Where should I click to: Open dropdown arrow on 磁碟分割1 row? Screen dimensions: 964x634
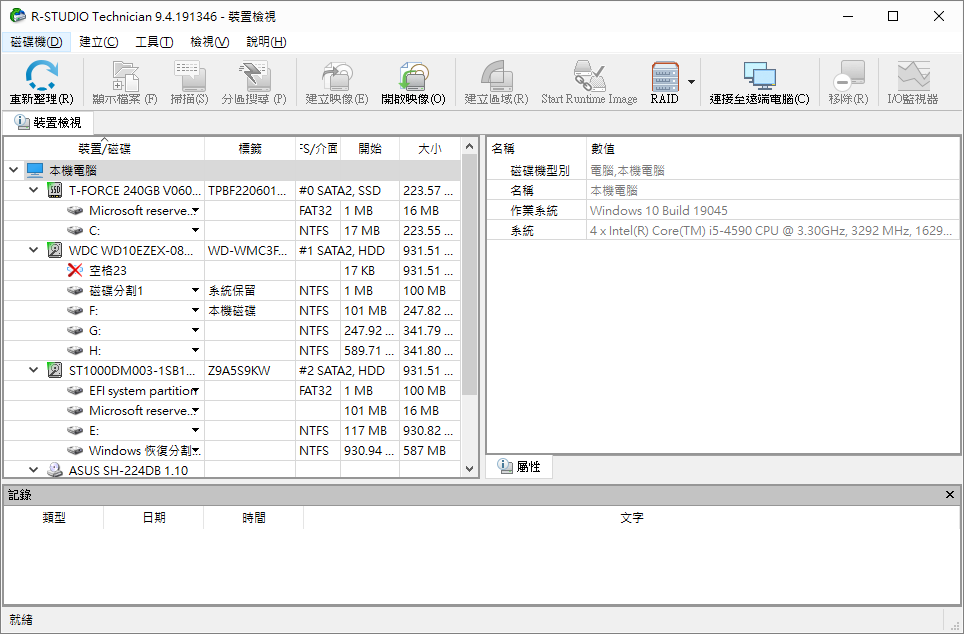tap(196, 290)
